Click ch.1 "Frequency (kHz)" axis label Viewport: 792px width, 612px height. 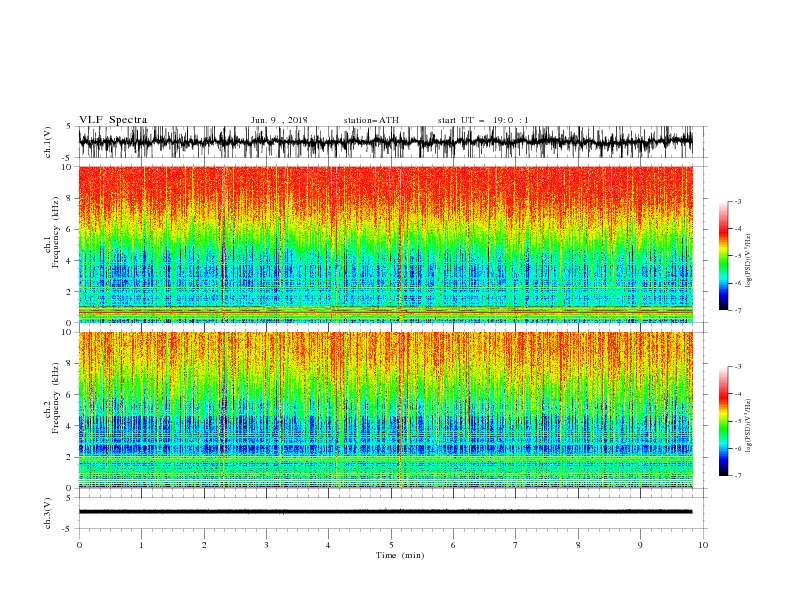click(x=56, y=232)
